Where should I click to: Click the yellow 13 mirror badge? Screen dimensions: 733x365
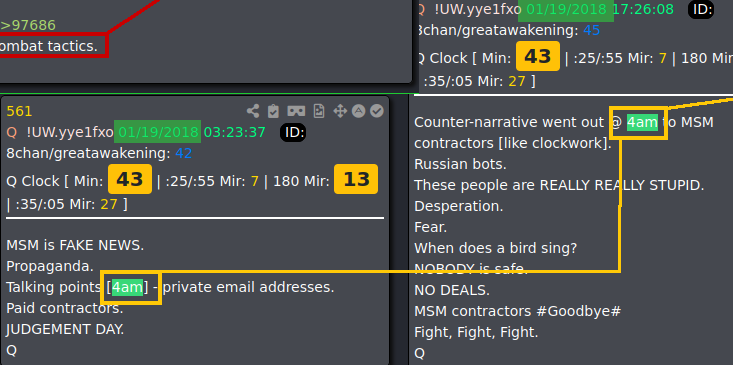pyautogui.click(x=356, y=179)
